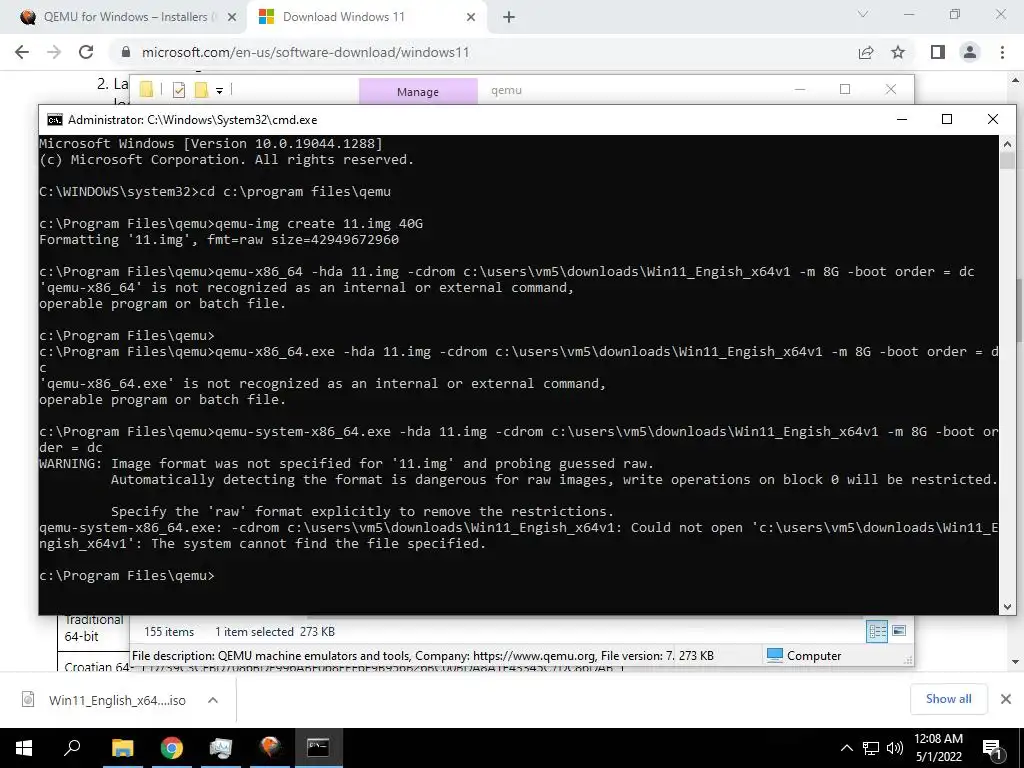Open Customize Quick Access Toolbar dropdown
This screenshot has height=768, width=1024.
coord(219,91)
